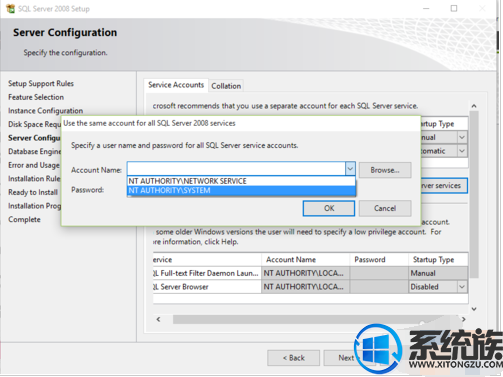Select the Instance Configuration step
Screen dimensions: 503x377
pos(46,111)
